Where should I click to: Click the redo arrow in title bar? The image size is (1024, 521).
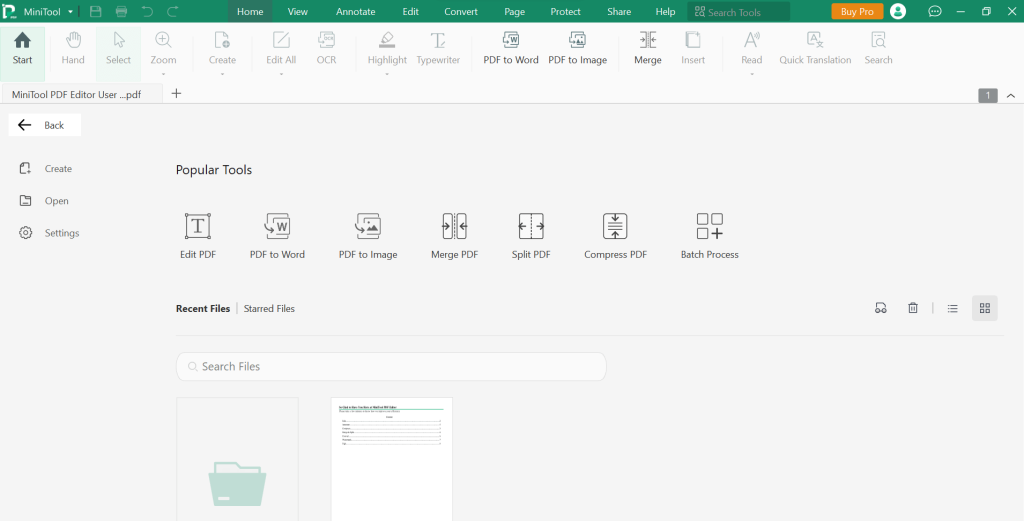coord(172,12)
